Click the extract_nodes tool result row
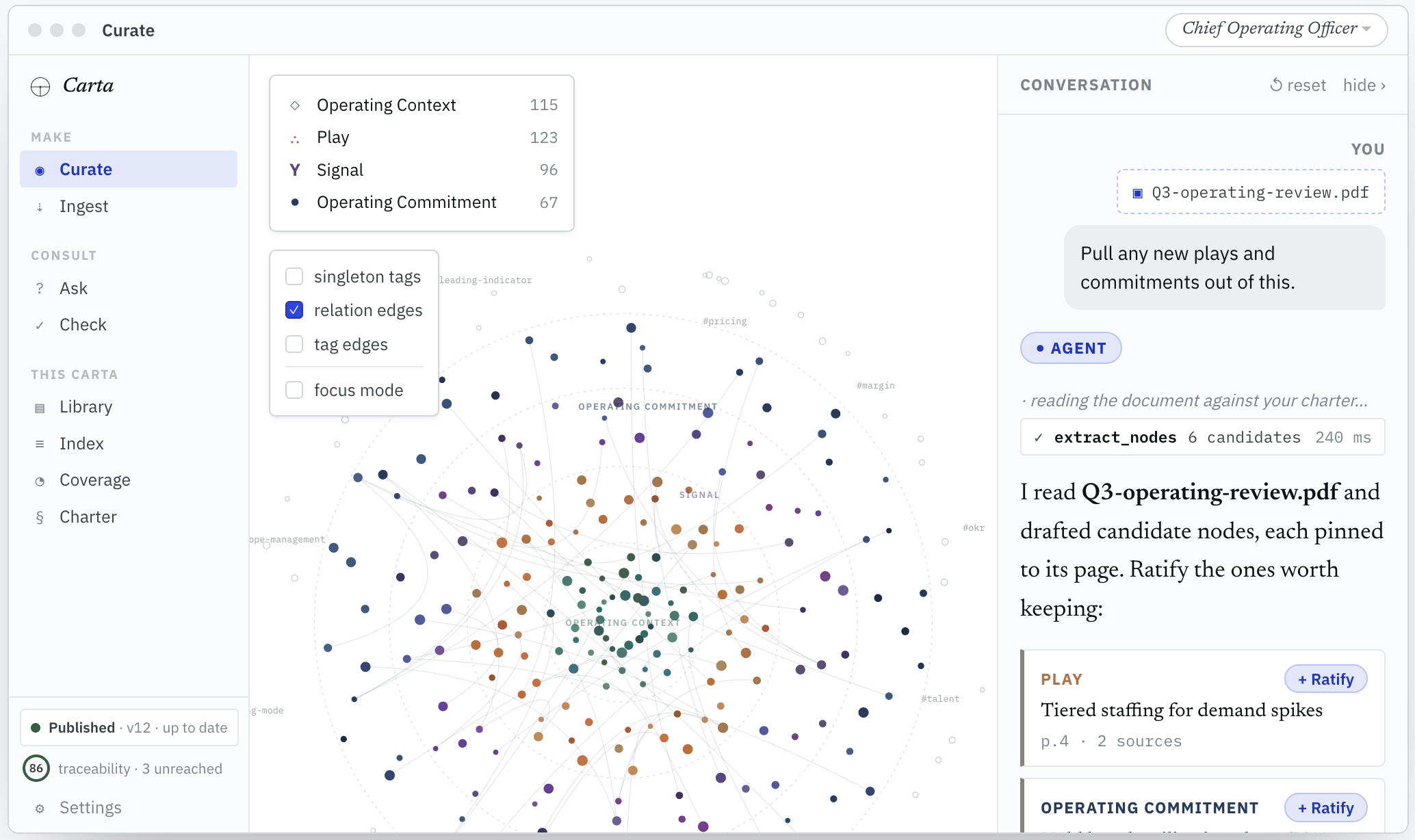The image size is (1415, 840). click(1202, 437)
